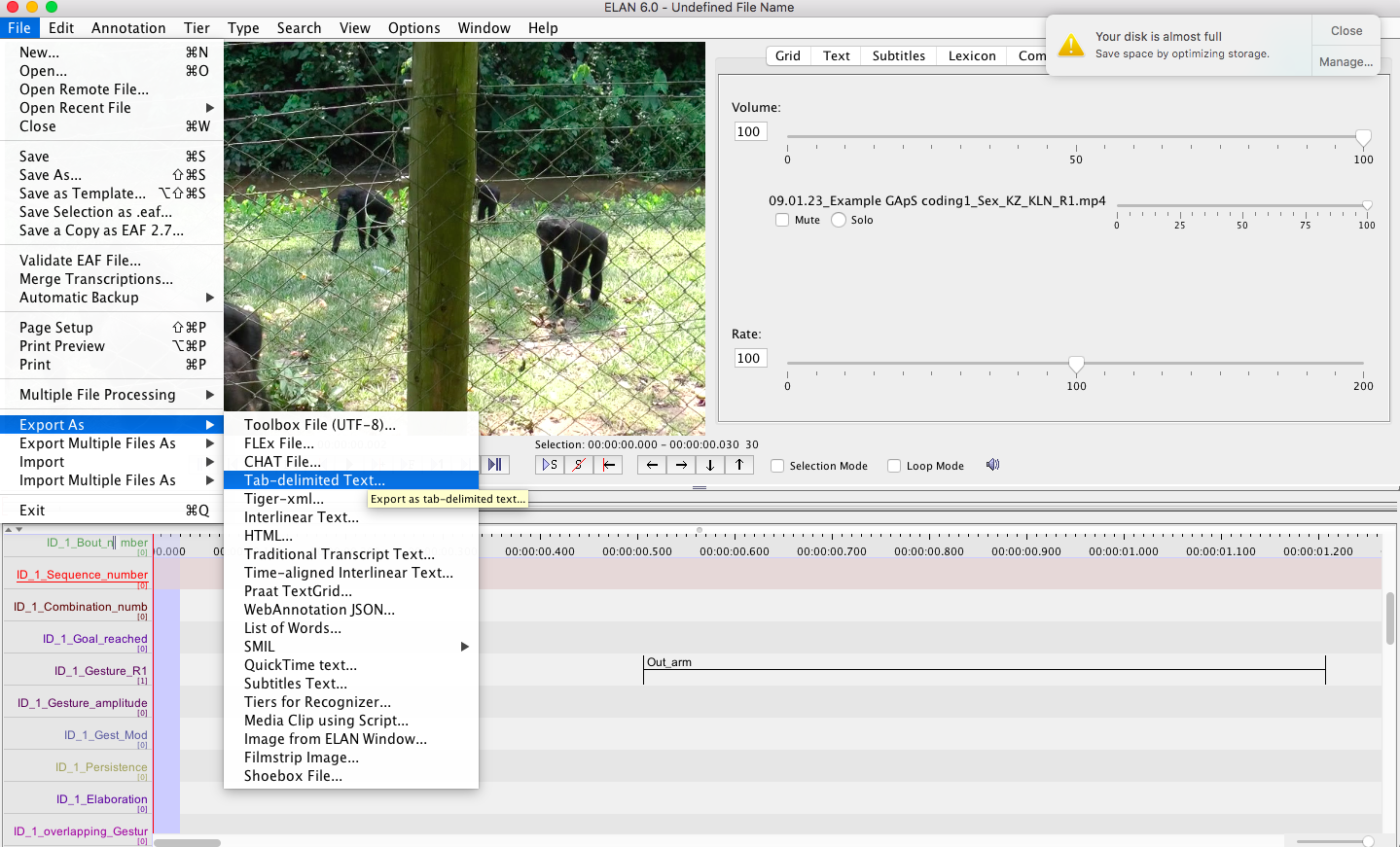Click Manage in disk notification
This screenshot has height=847, width=1400.
pos(1346,61)
